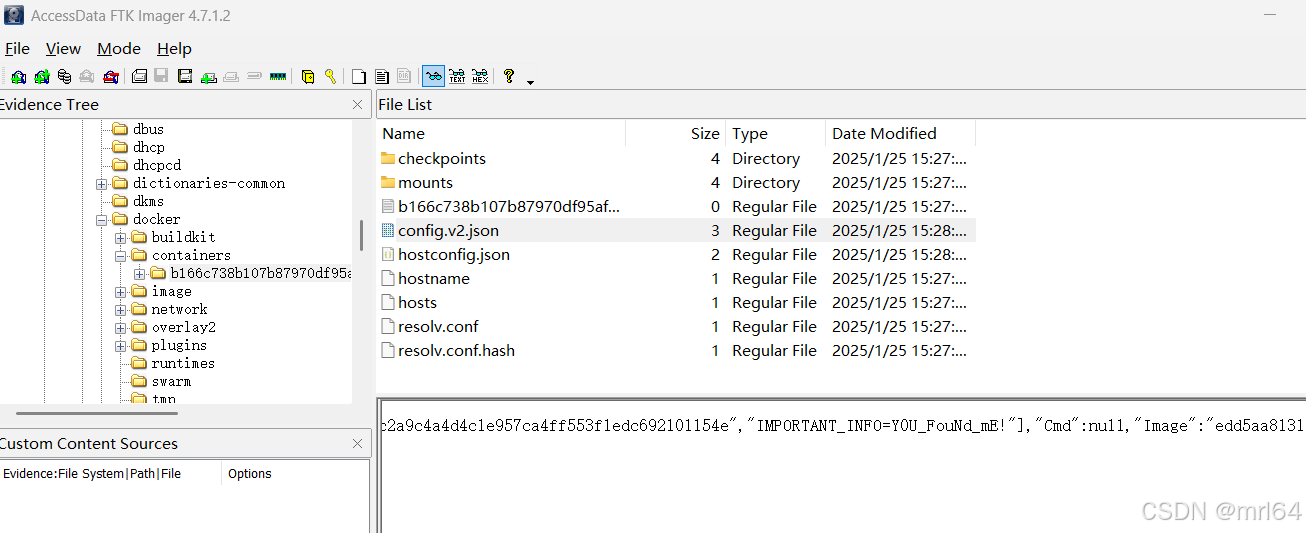Click the Export Logical Image AD1 icon
The image size is (1306, 533).
click(185, 76)
